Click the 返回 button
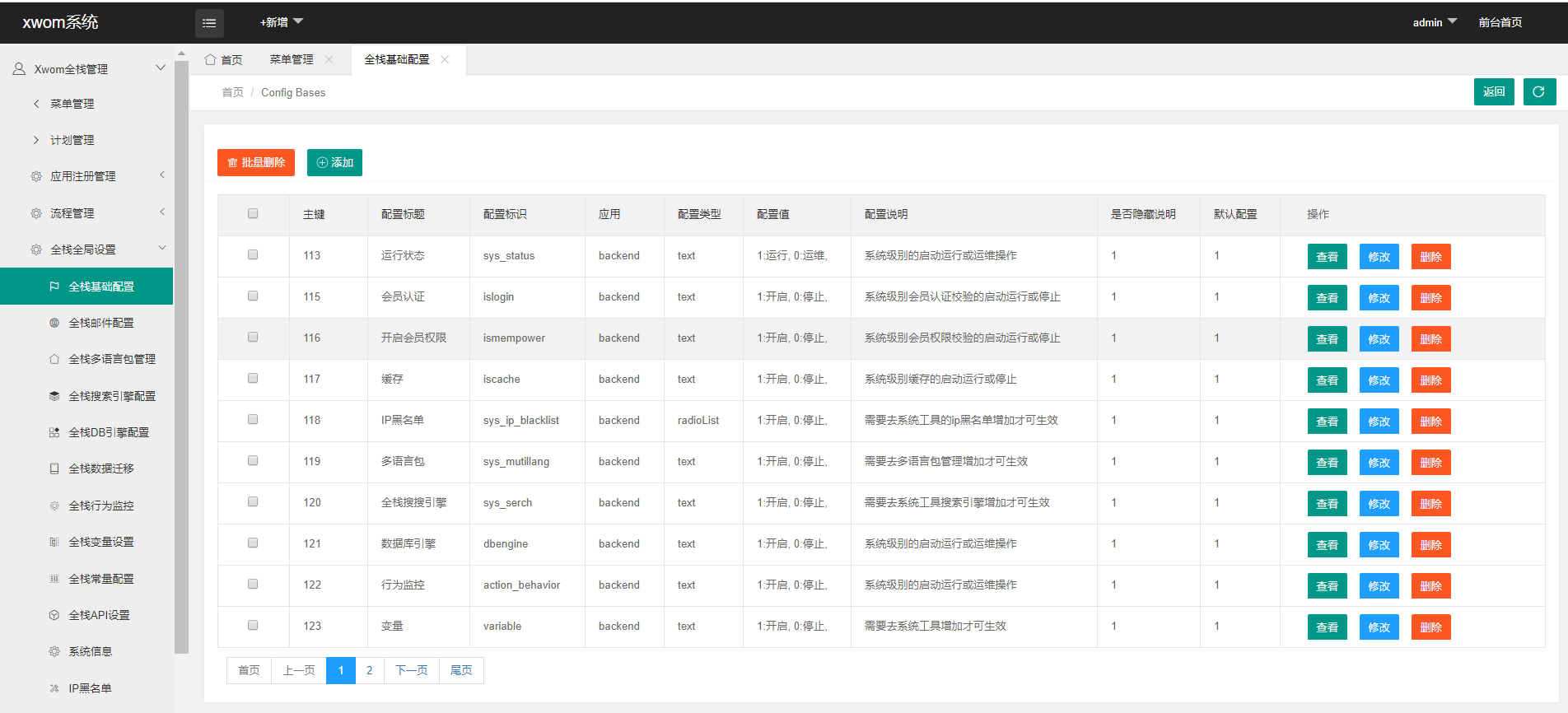1568x713 pixels. point(1494,91)
